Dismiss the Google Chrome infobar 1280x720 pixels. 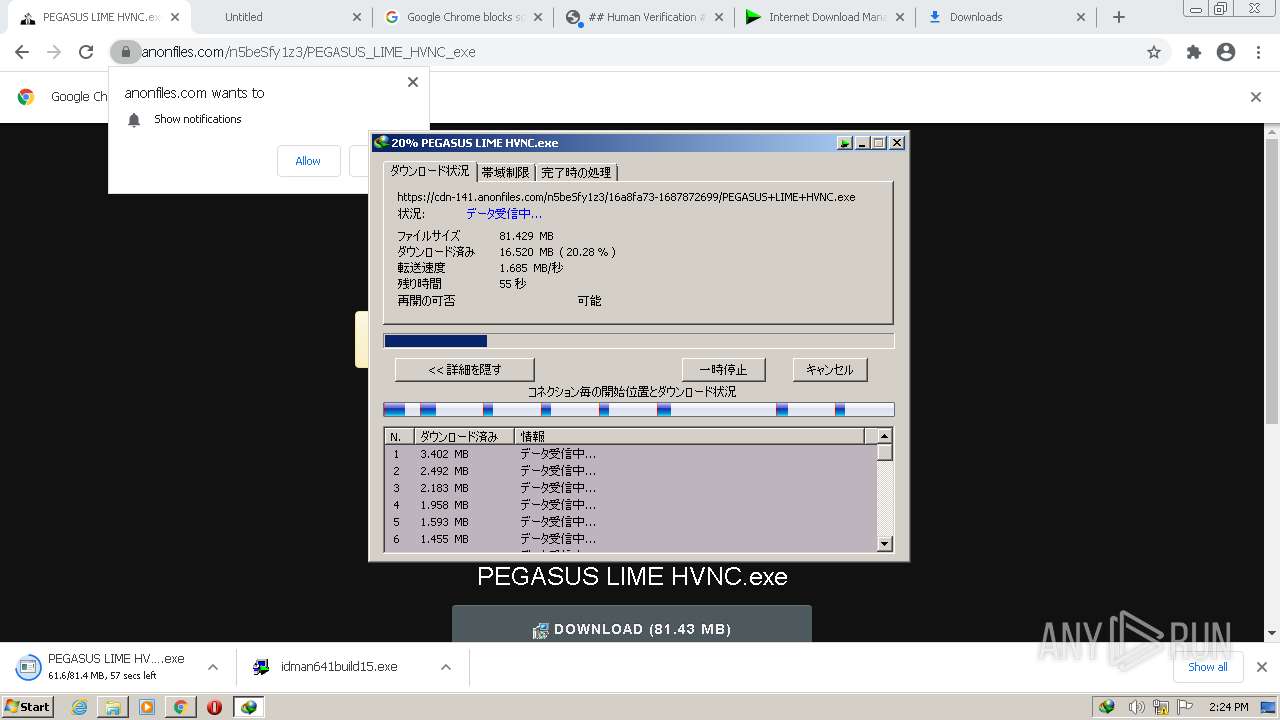pos(1256,97)
